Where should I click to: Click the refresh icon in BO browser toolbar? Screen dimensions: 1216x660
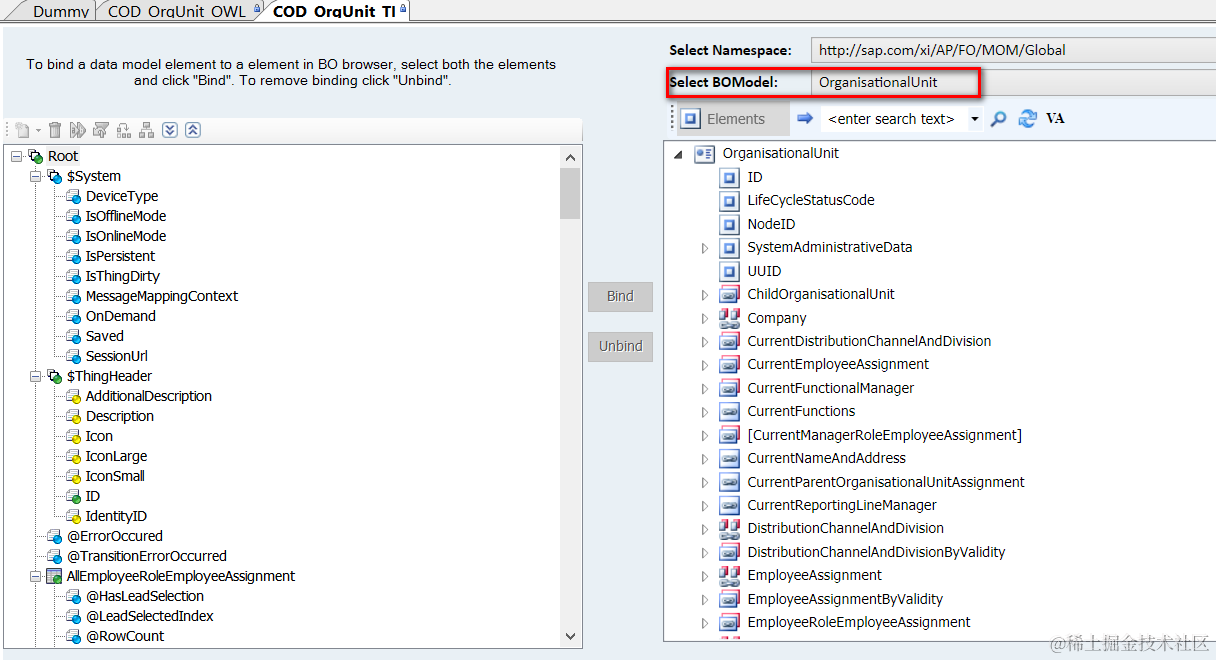click(1027, 119)
